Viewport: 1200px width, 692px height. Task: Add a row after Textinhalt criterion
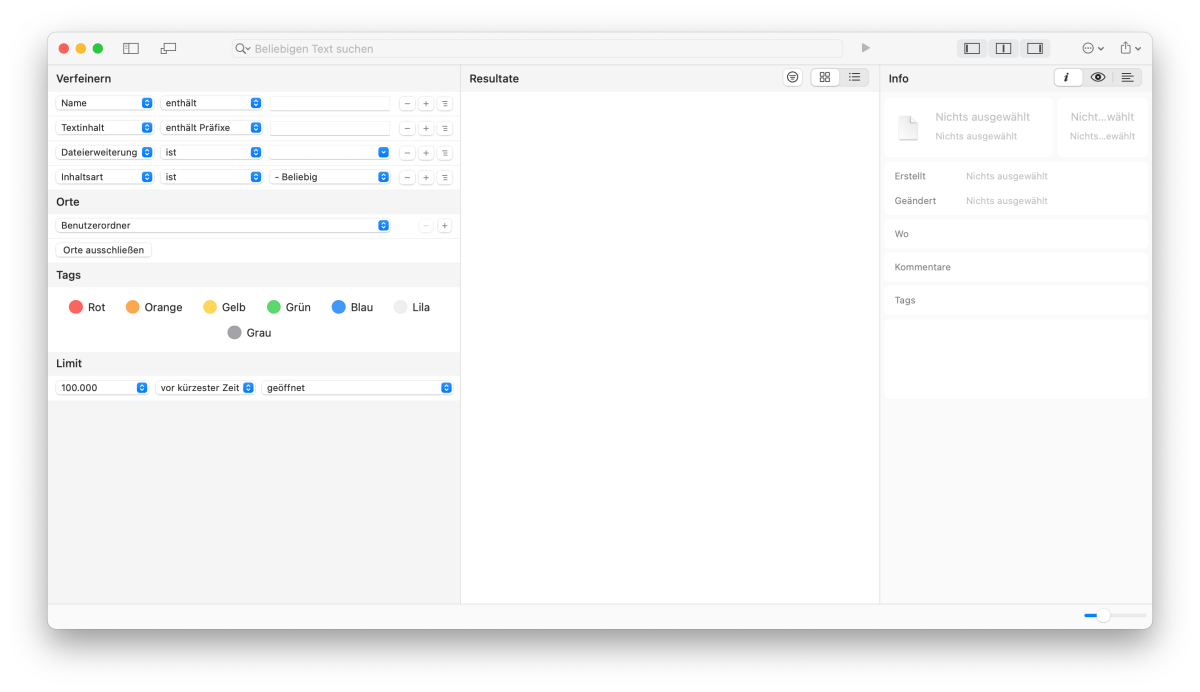426,128
